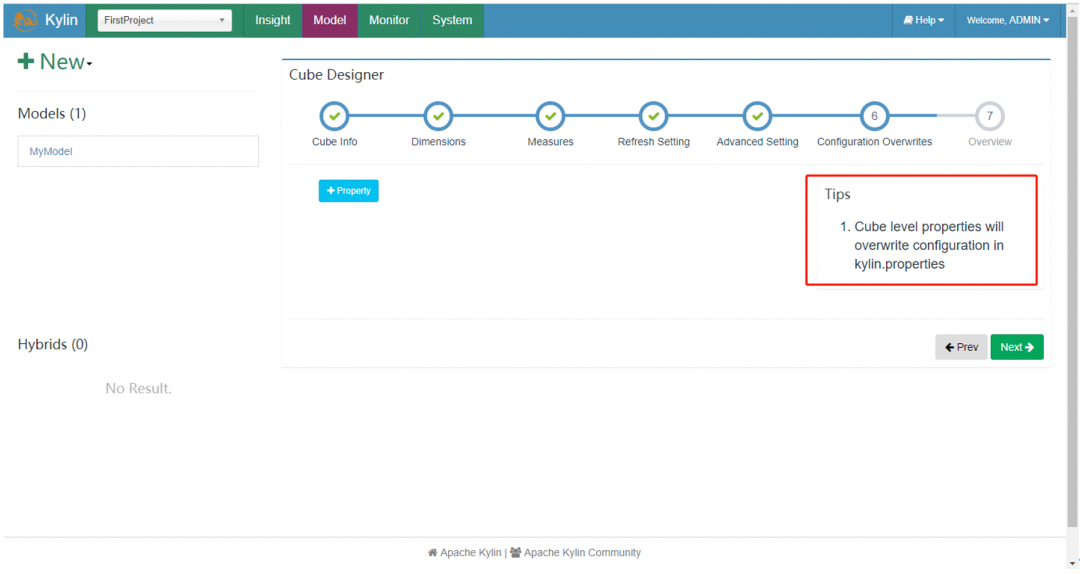1080x574 pixels.
Task: Go to the Dimensions step circle
Action: pyautogui.click(x=438, y=116)
